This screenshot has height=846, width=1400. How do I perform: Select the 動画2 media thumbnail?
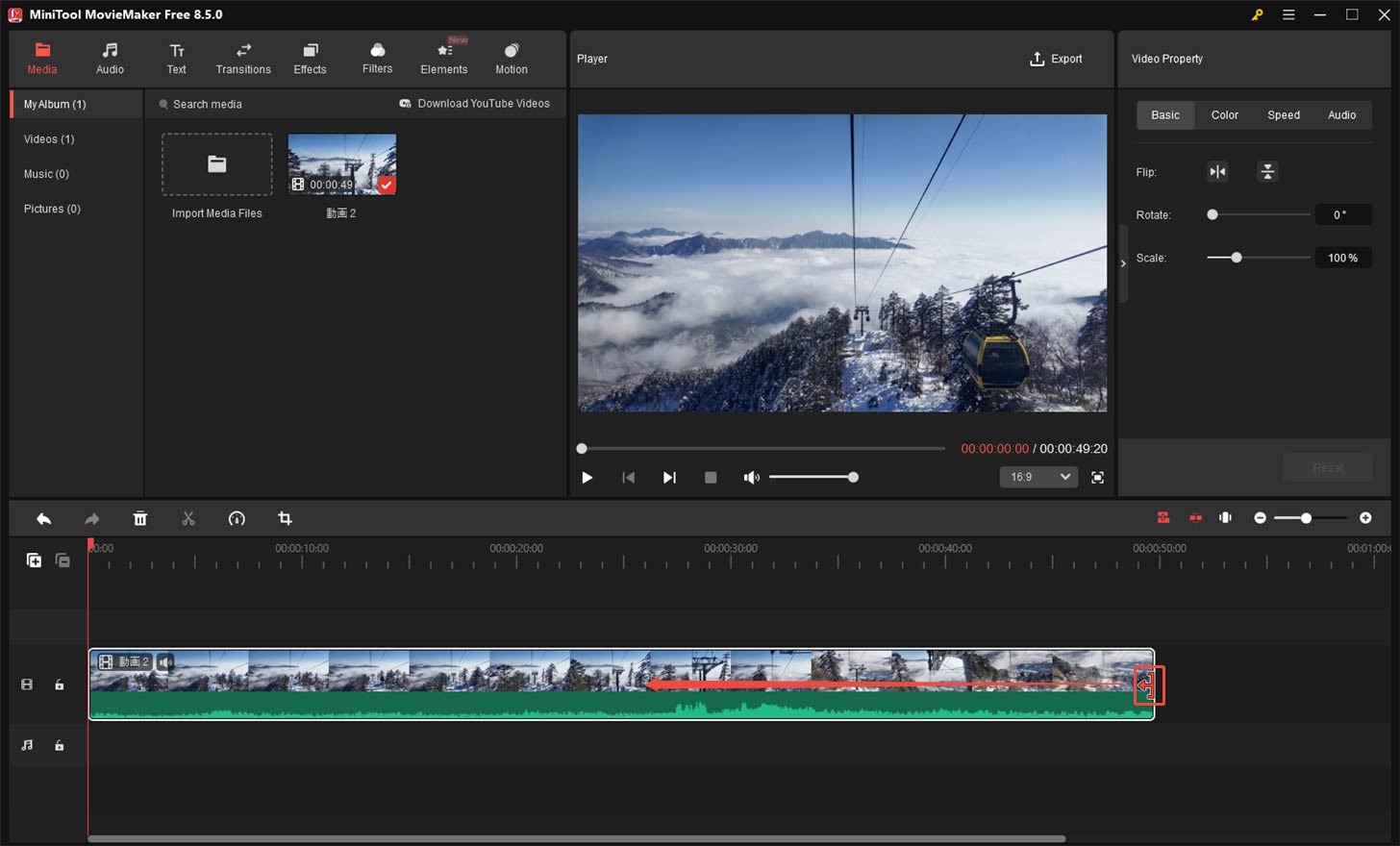click(x=342, y=162)
